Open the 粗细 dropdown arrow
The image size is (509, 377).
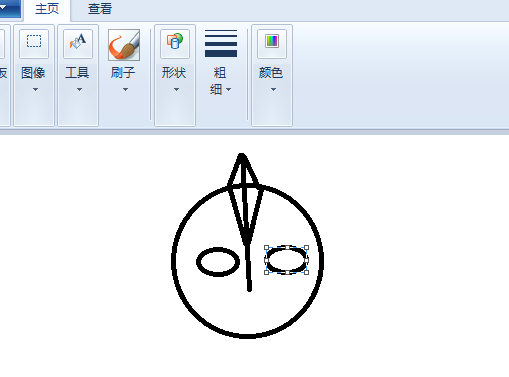coord(229,89)
